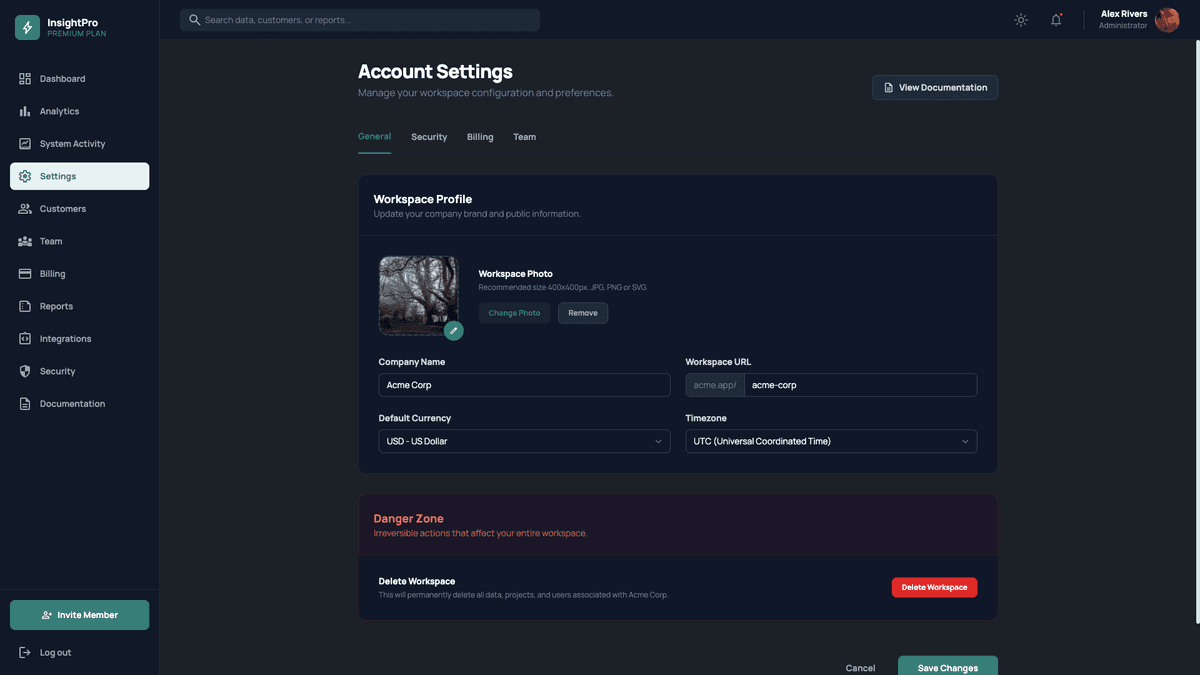The height and width of the screenshot is (675, 1200).
Task: Click the InsightPro lightning logo
Action: click(26, 26)
